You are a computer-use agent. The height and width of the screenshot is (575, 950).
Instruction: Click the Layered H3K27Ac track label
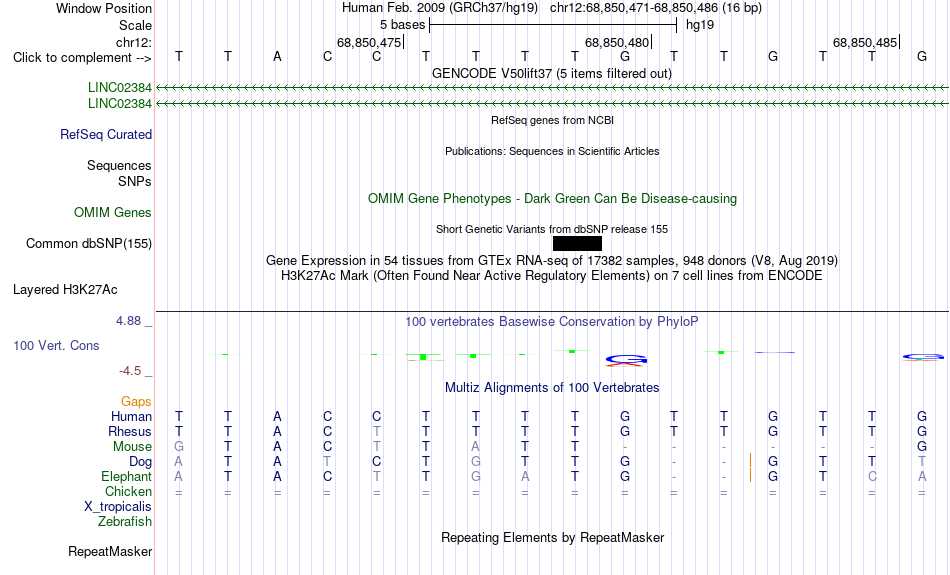pos(65,290)
